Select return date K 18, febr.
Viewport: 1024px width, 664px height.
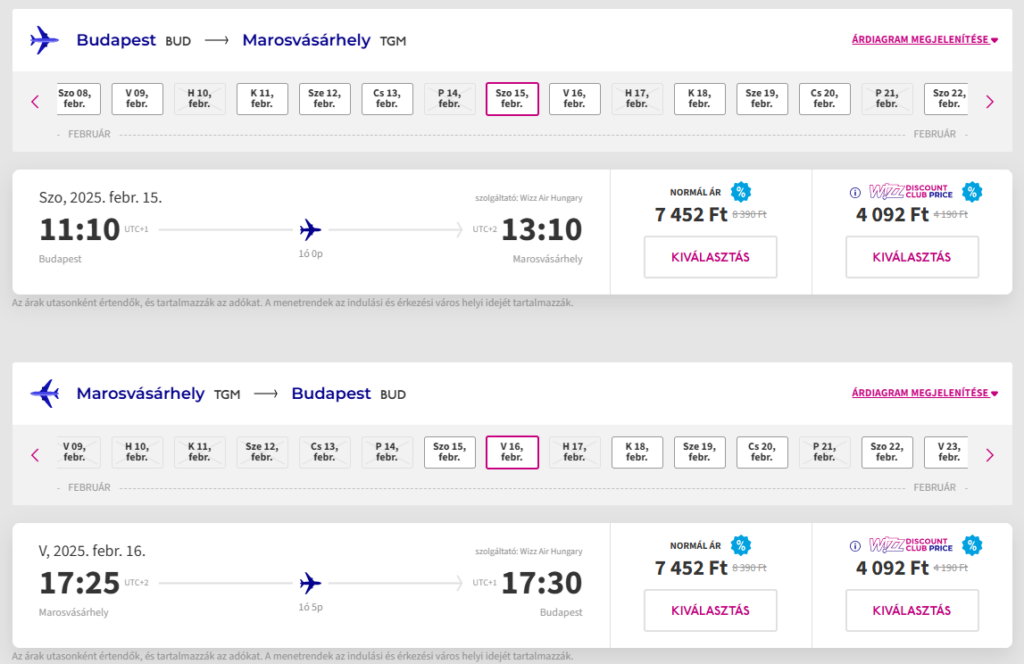(637, 452)
